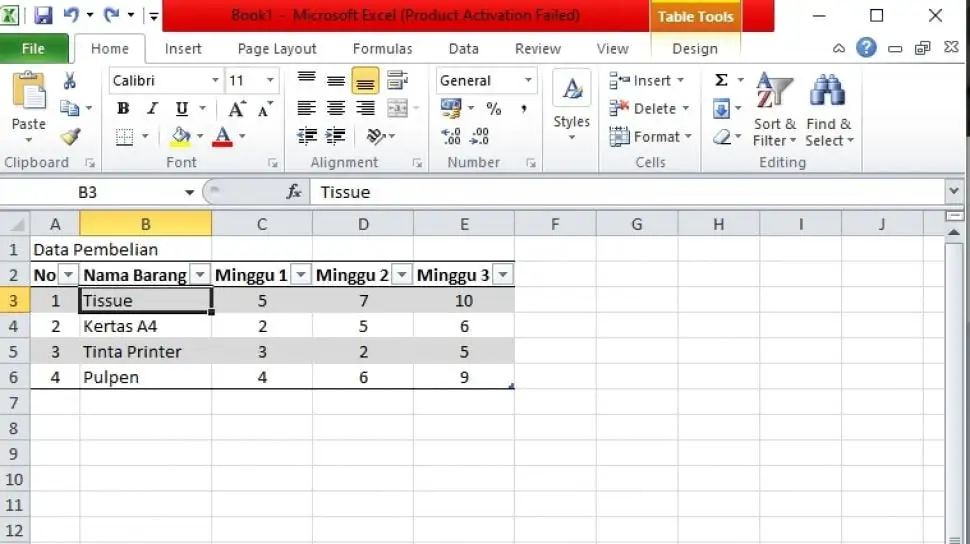This screenshot has width=970, height=544.
Task: Decrease indent
Action: click(307, 136)
